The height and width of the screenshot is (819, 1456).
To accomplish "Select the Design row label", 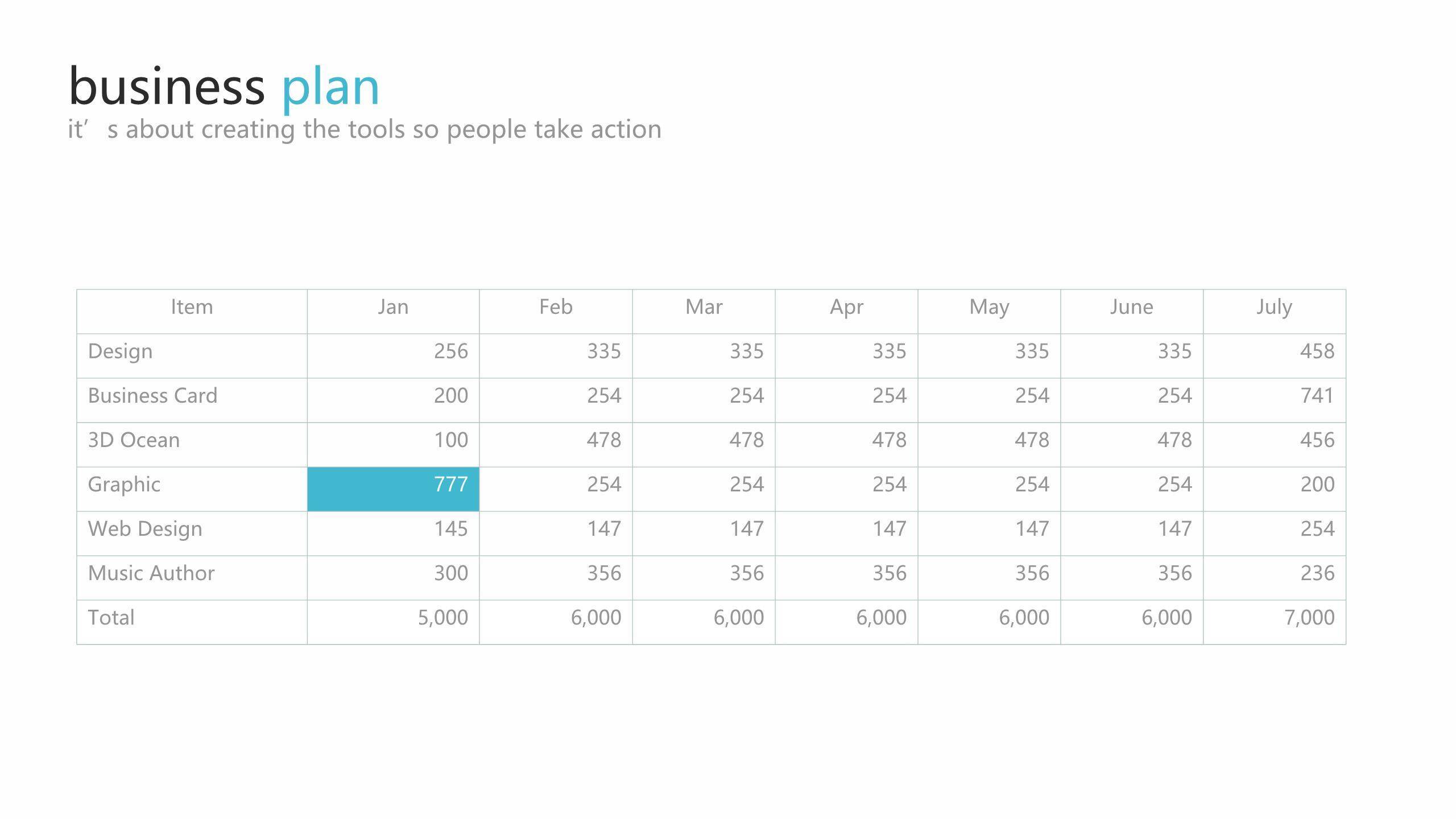I will 121,351.
